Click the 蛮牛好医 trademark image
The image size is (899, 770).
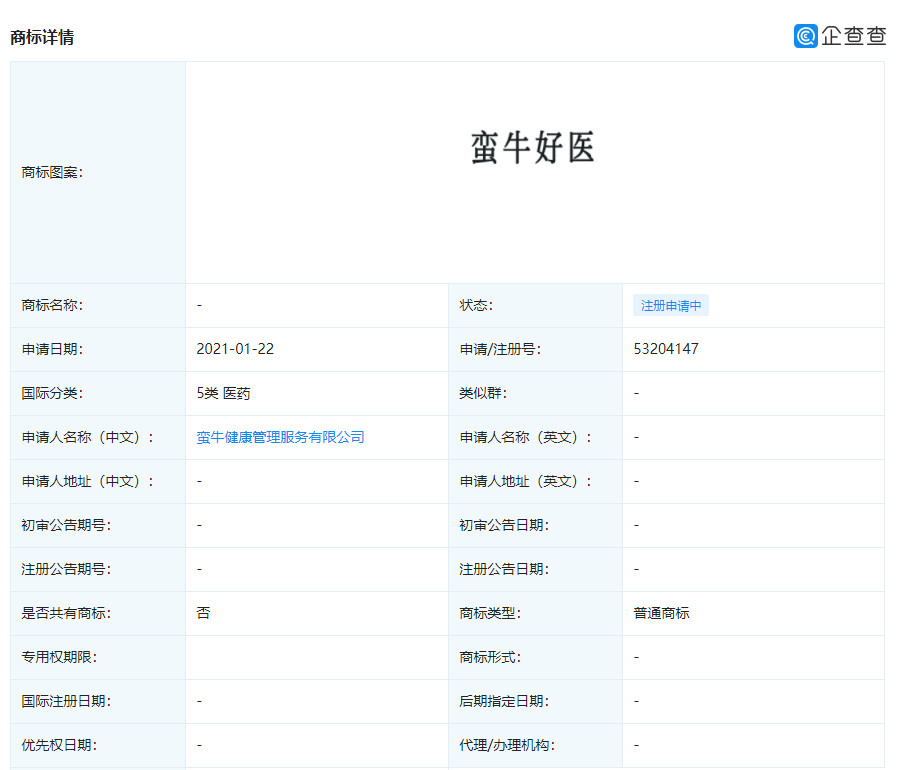[x=533, y=148]
